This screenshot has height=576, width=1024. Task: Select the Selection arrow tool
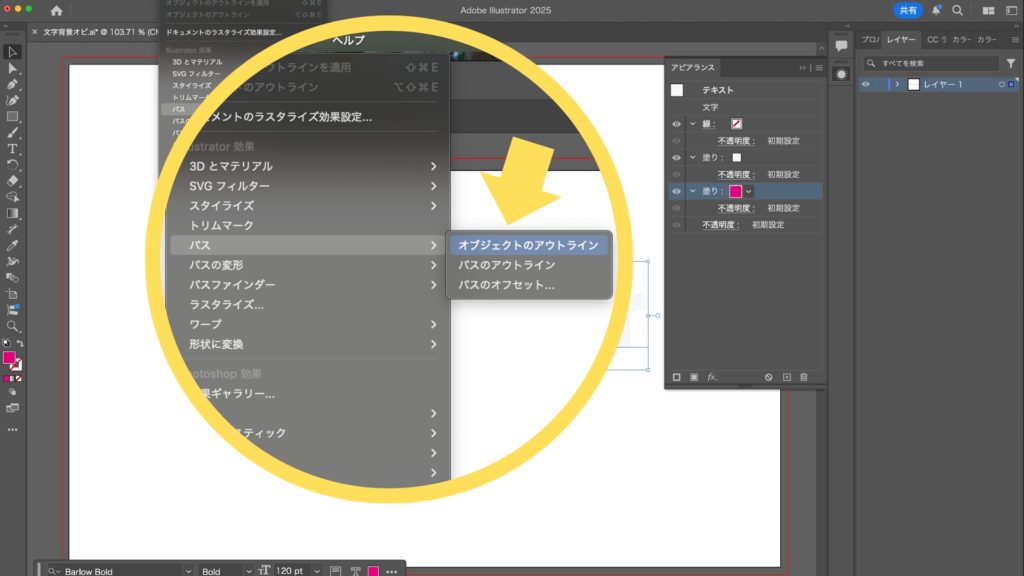tap(13, 52)
